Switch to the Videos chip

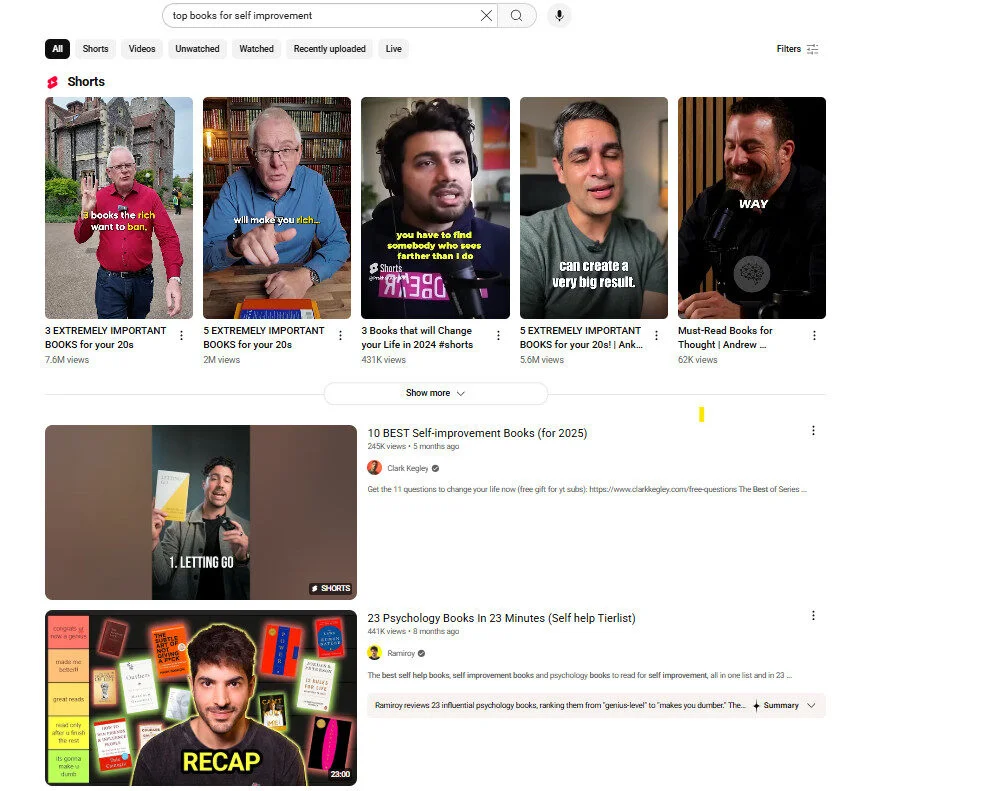[142, 49]
